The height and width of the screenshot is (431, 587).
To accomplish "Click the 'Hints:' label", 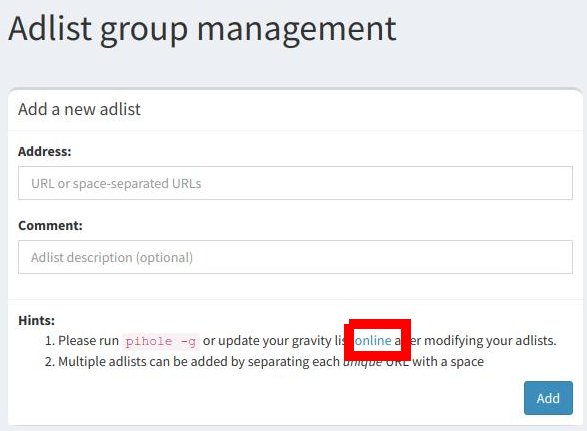I will coord(36,321).
